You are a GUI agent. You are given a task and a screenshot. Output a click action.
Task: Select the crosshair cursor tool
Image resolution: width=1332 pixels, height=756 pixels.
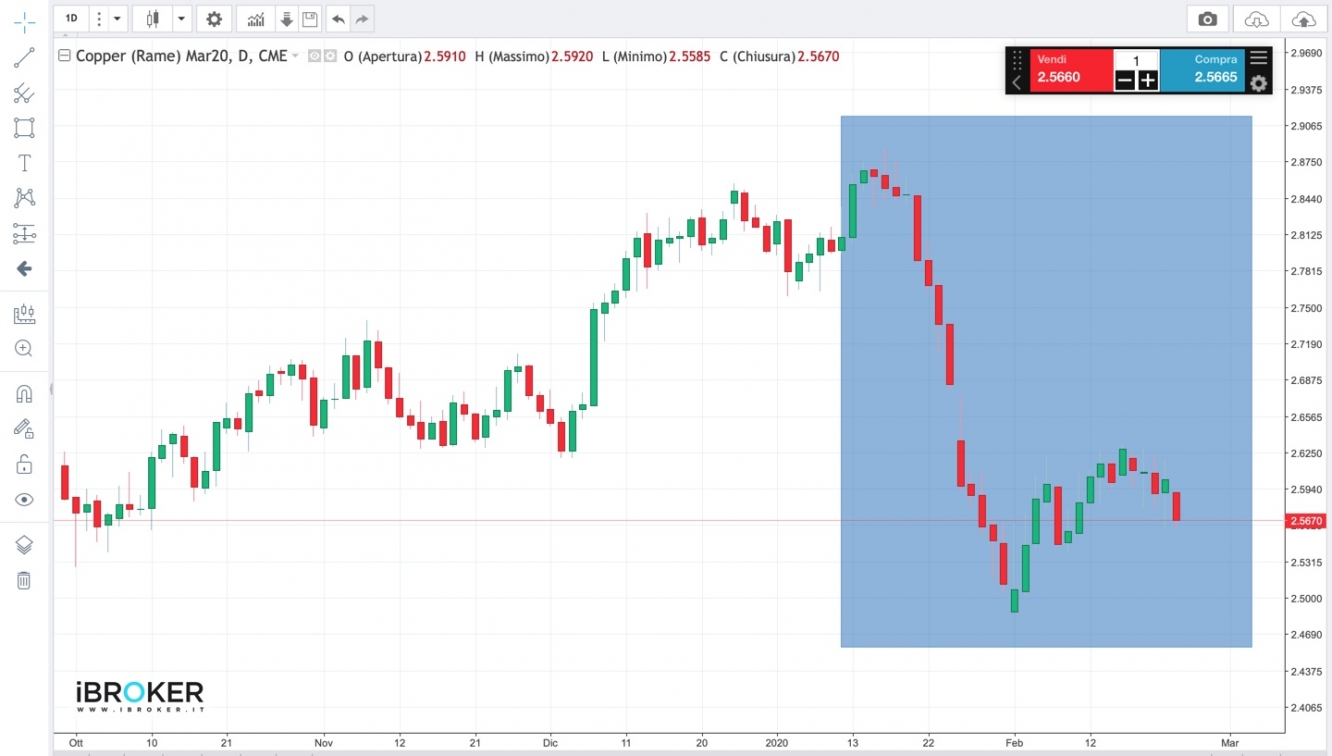point(24,22)
